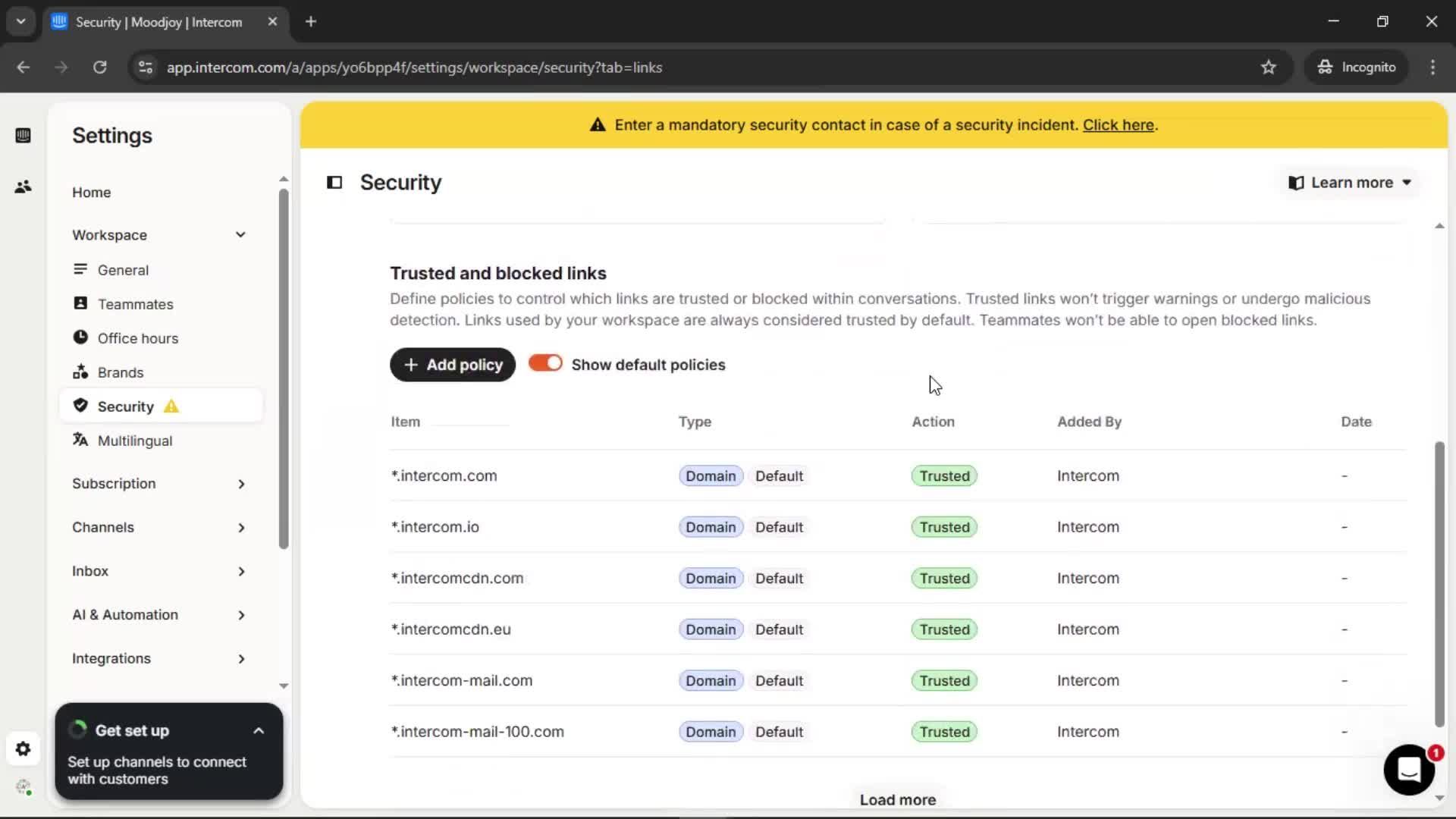Screen dimensions: 1456x819
Task: Expand the Subscription section
Action: 241,484
